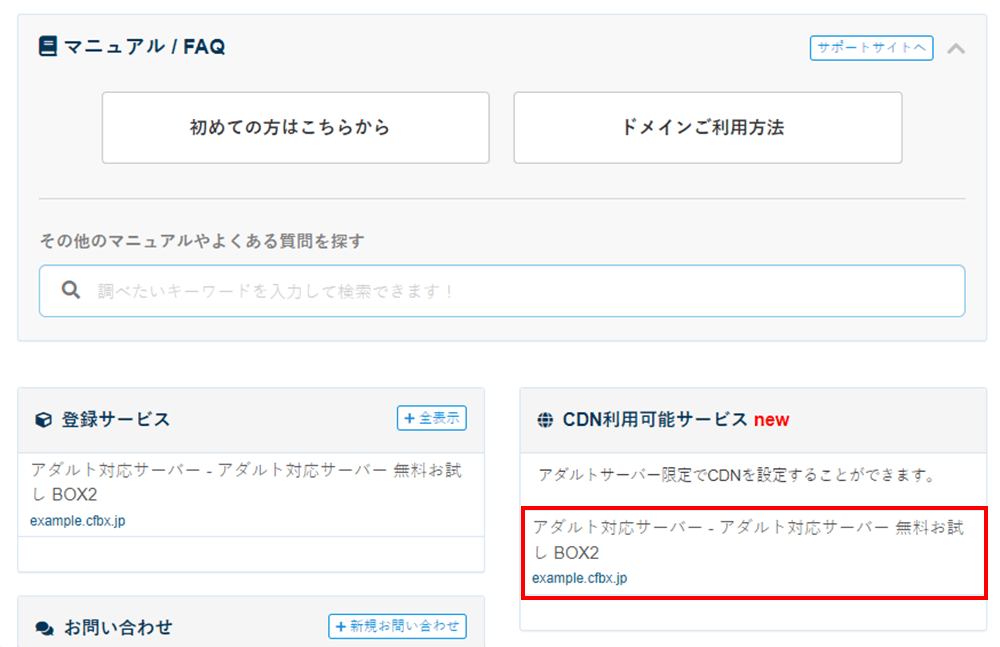Open example.cfbx.jp link under 登録サービス
This screenshot has width=1000, height=647.
click(77, 521)
